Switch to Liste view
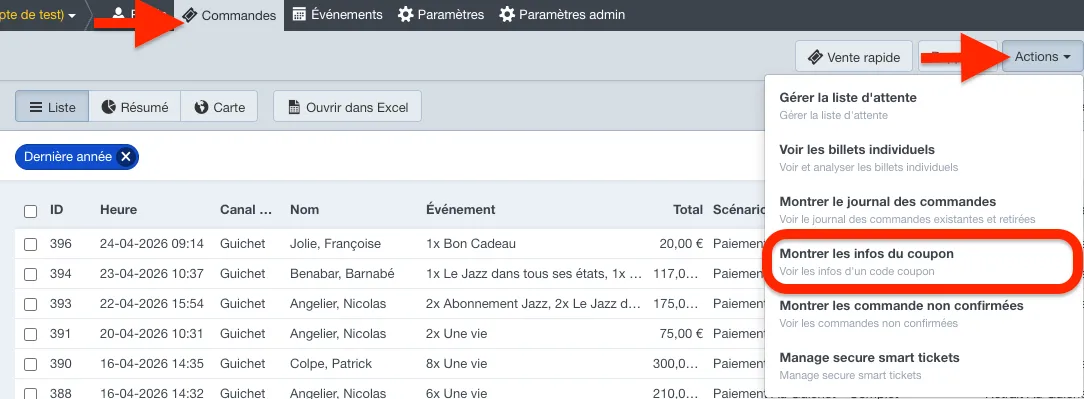This screenshot has width=1084, height=399. point(52,107)
